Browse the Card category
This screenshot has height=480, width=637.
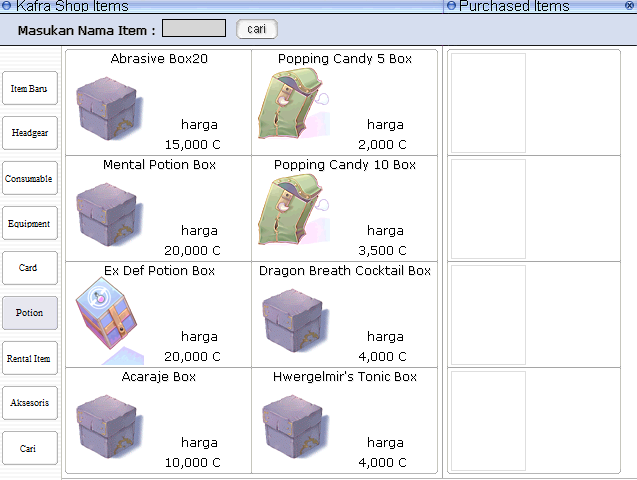click(x=29, y=268)
